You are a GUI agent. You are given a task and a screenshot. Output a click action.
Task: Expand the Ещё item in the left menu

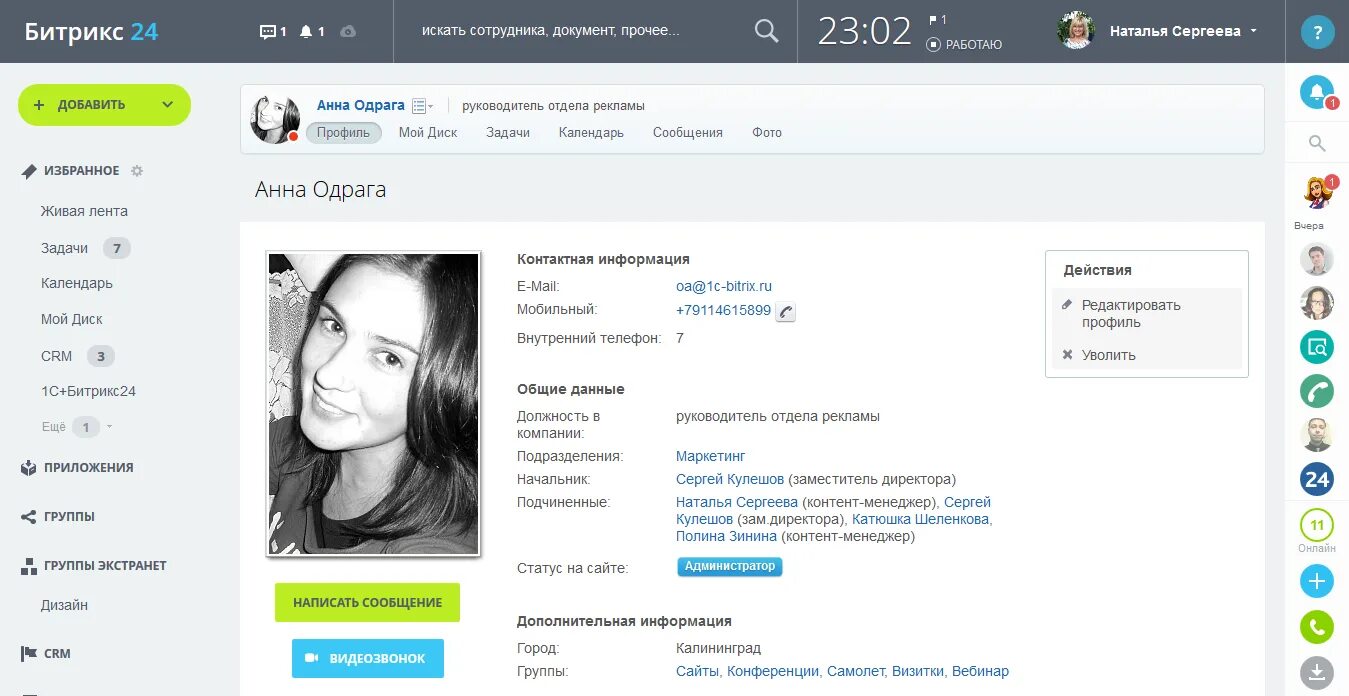tap(56, 426)
